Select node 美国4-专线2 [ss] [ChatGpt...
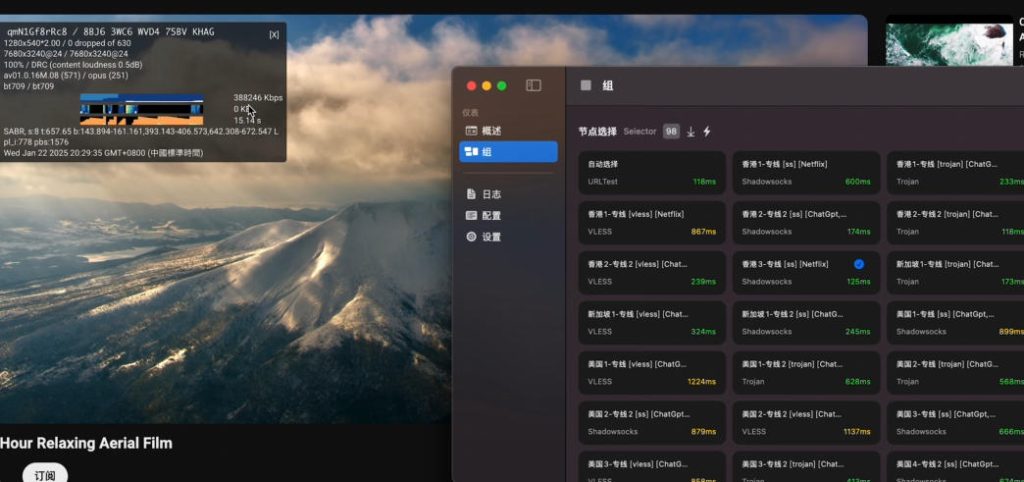 (x=955, y=466)
